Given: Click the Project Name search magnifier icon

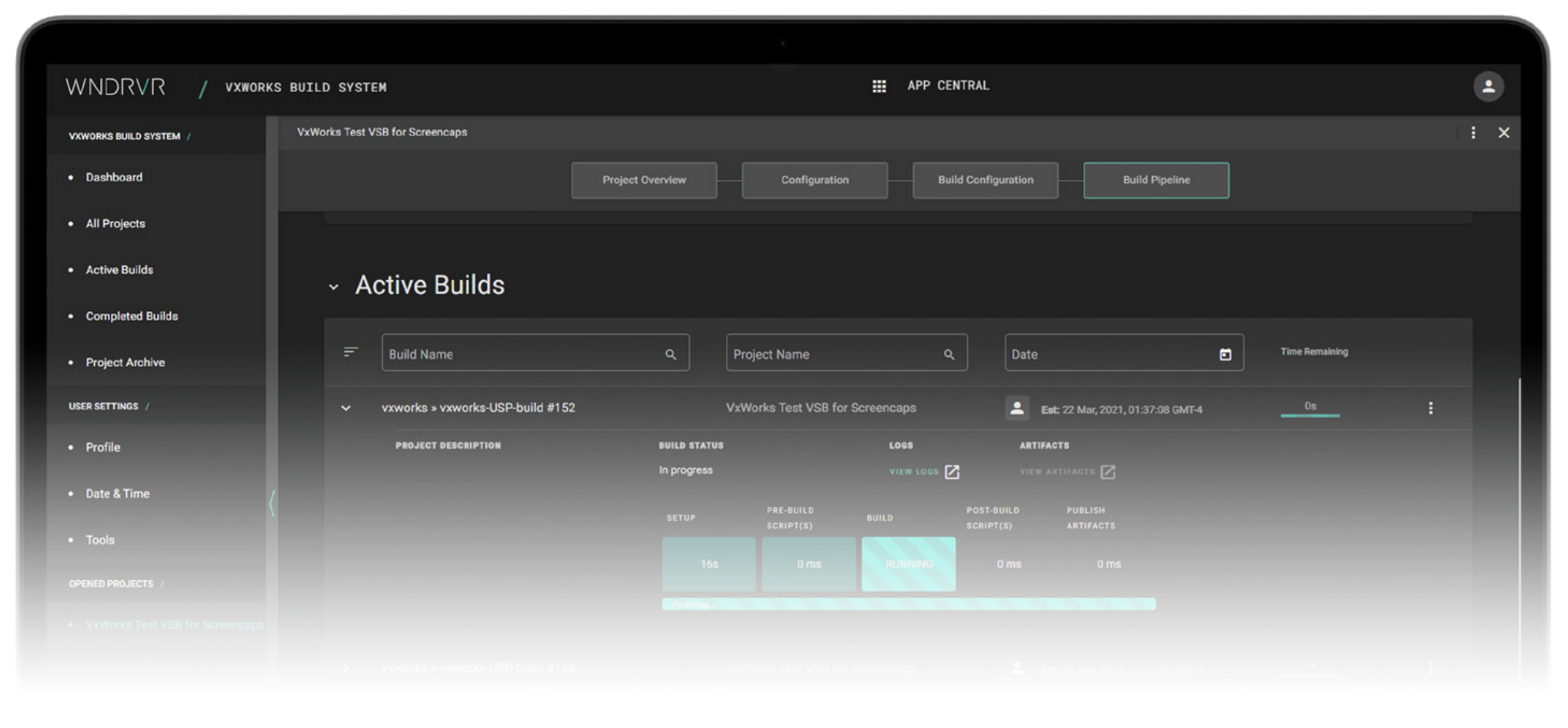Looking at the screenshot, I should coord(948,354).
